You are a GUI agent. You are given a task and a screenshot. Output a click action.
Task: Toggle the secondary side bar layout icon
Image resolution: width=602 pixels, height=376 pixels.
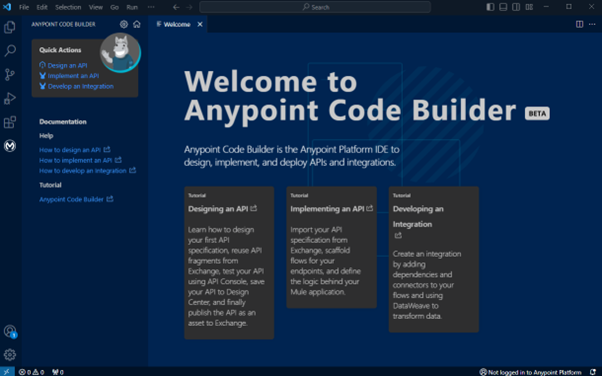(x=516, y=7)
